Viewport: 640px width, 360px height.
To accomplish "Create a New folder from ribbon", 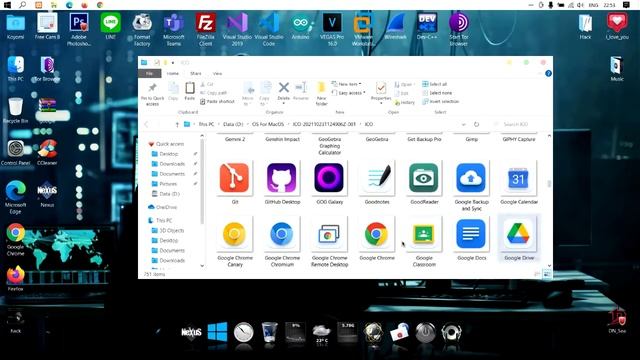I will (x=322, y=93).
